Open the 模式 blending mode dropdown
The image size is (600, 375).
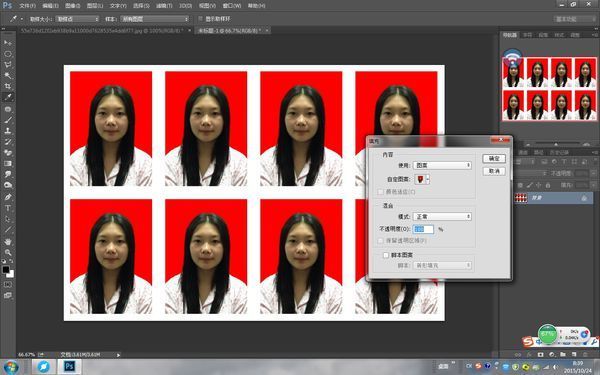click(x=442, y=217)
